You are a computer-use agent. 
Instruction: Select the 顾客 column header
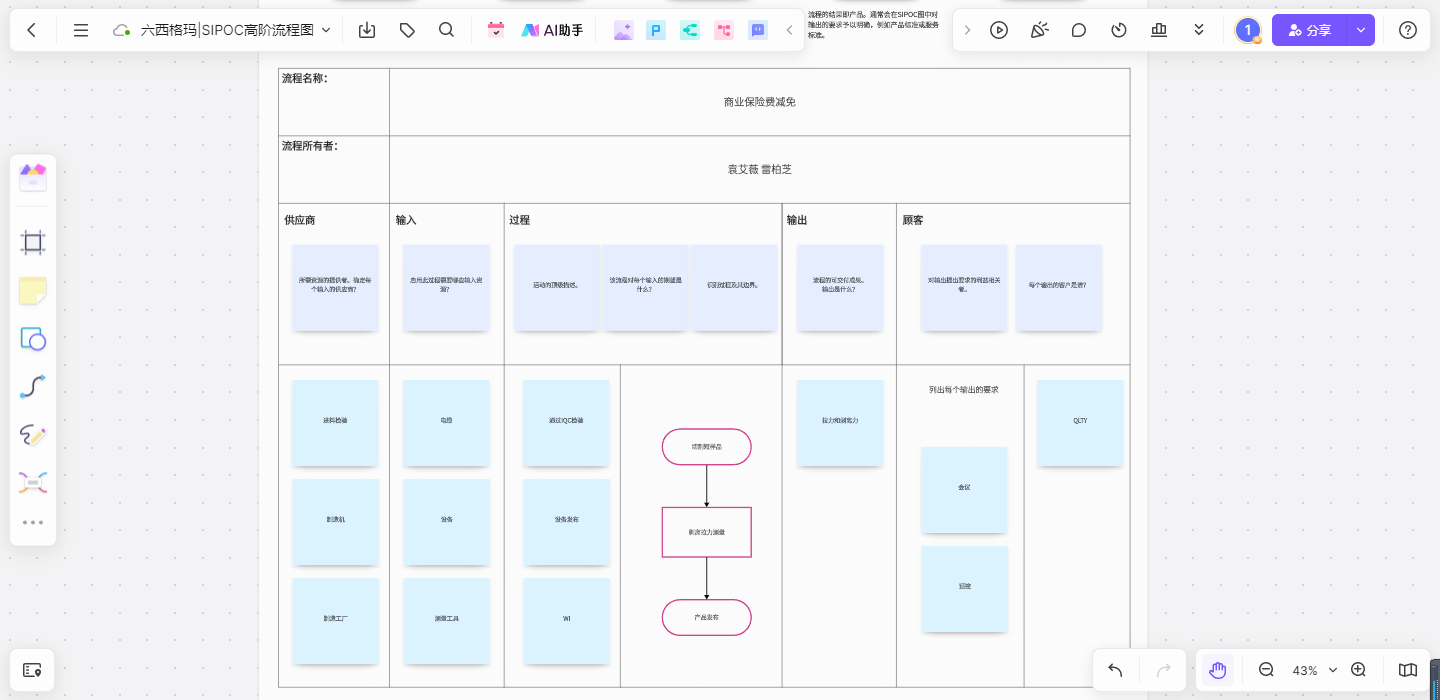click(913, 220)
